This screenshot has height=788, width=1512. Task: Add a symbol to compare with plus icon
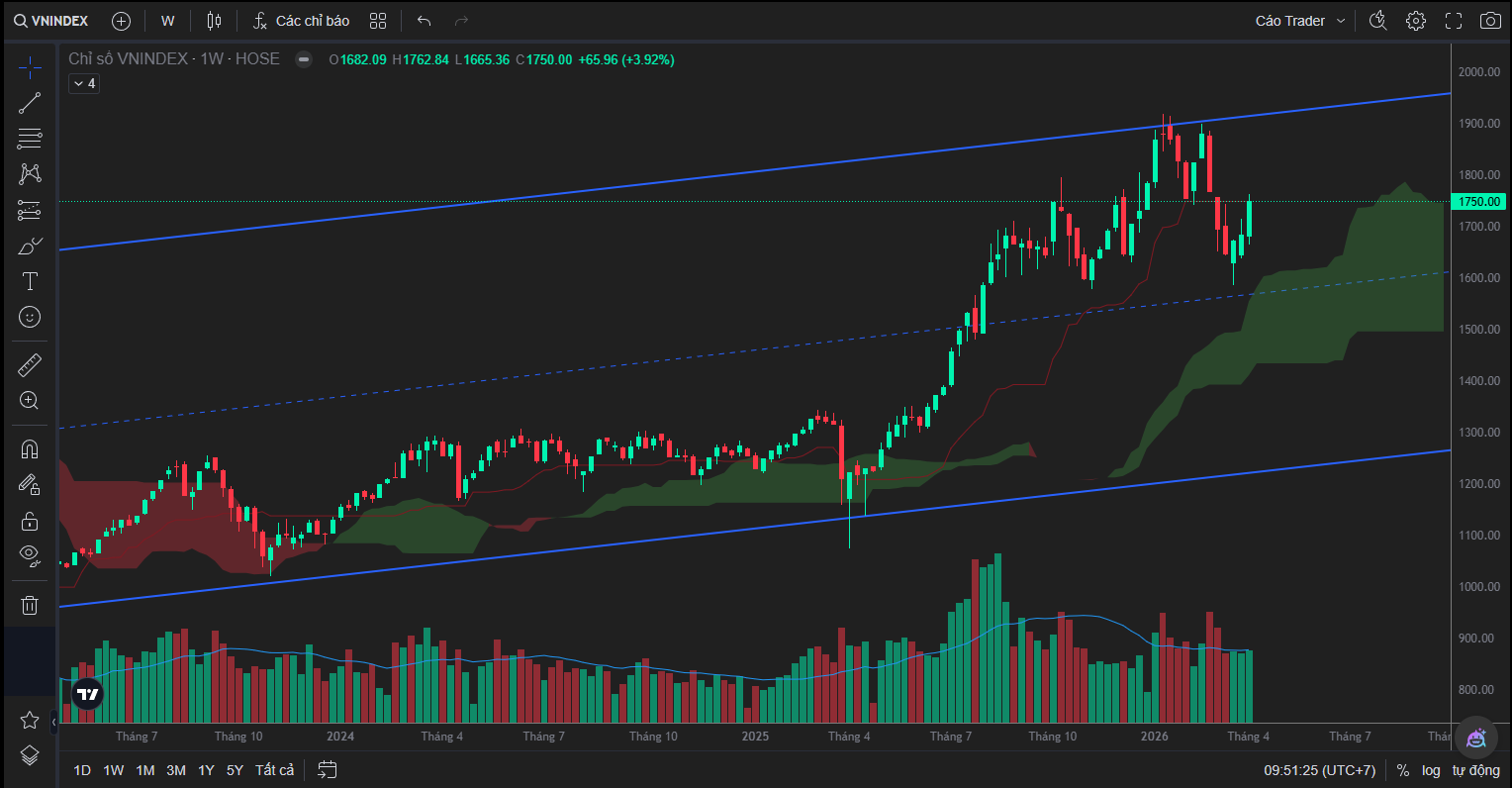(x=121, y=21)
